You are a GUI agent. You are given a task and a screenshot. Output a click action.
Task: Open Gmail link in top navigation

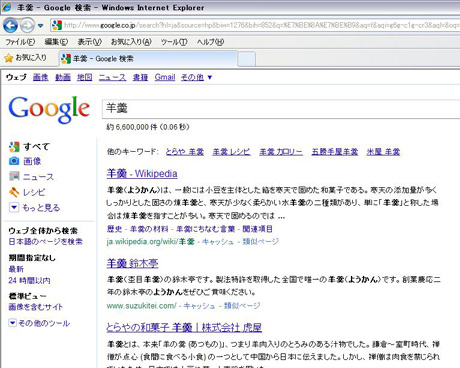click(165, 77)
